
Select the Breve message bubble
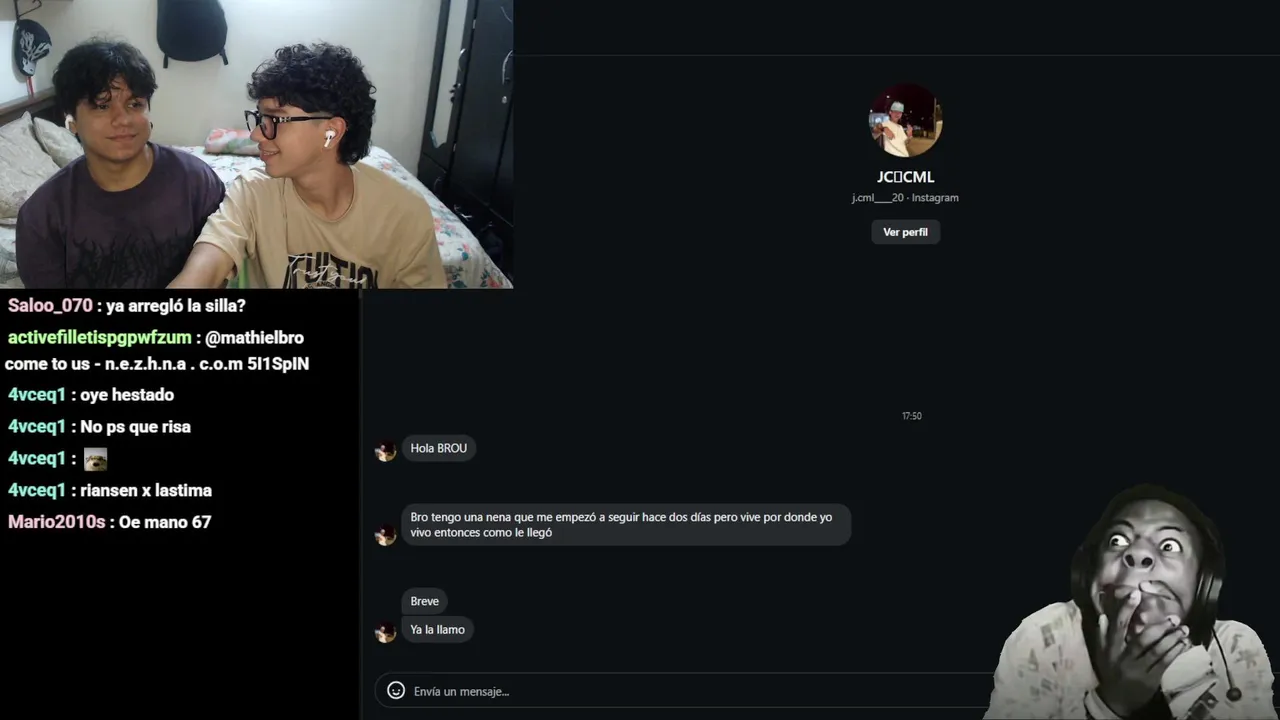[x=424, y=601]
